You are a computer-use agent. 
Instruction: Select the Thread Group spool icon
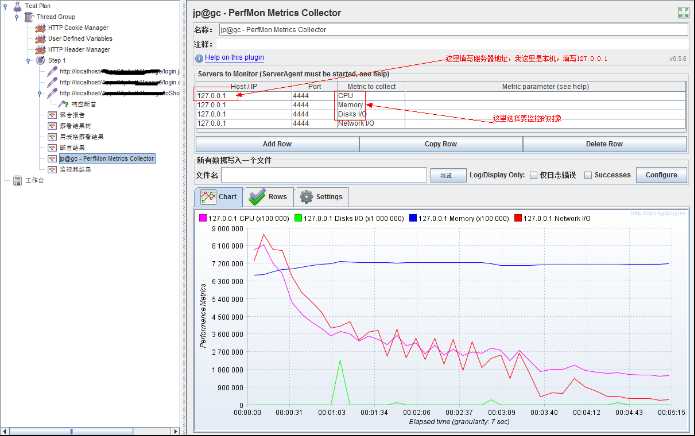click(29, 17)
